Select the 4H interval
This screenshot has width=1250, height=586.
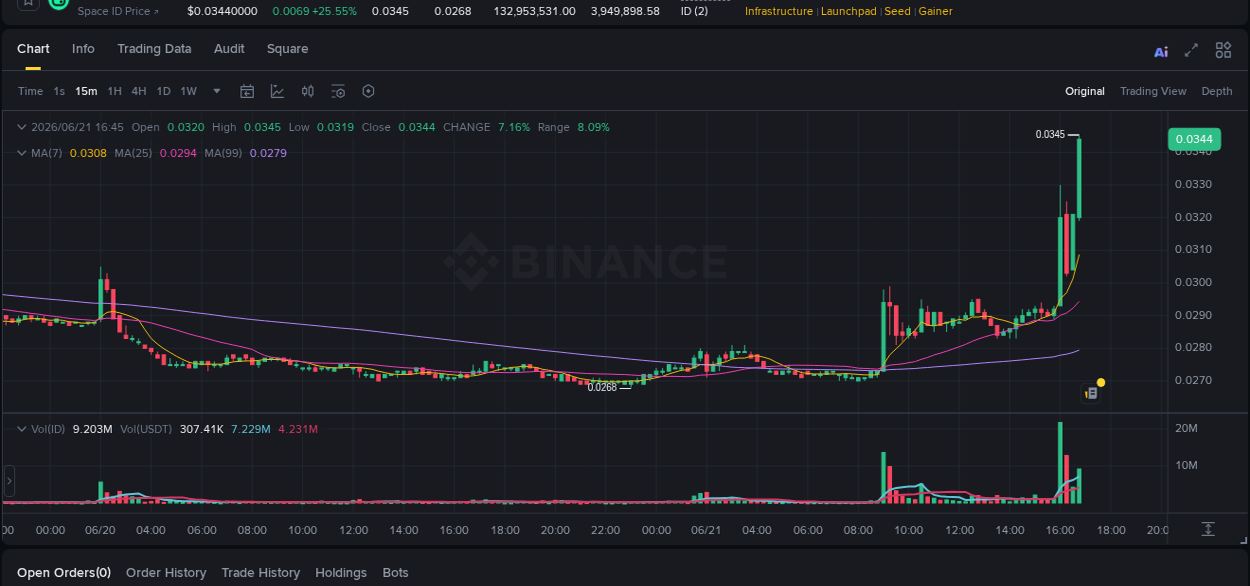click(139, 91)
